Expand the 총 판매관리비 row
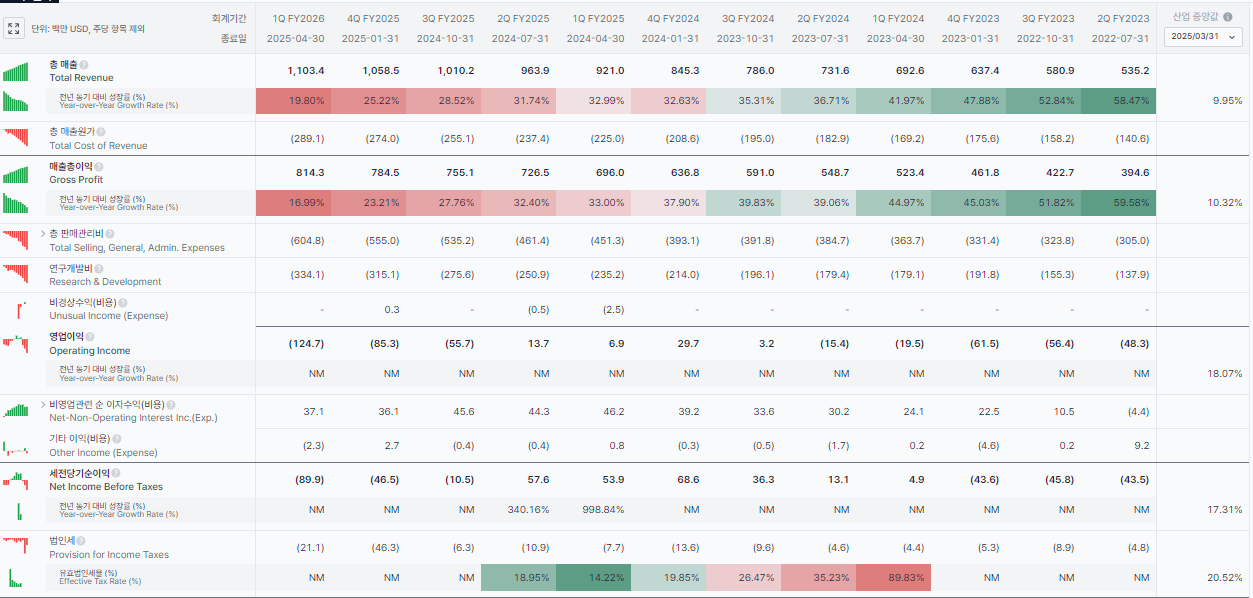Viewport: 1253px width, 598px height. tap(43, 234)
